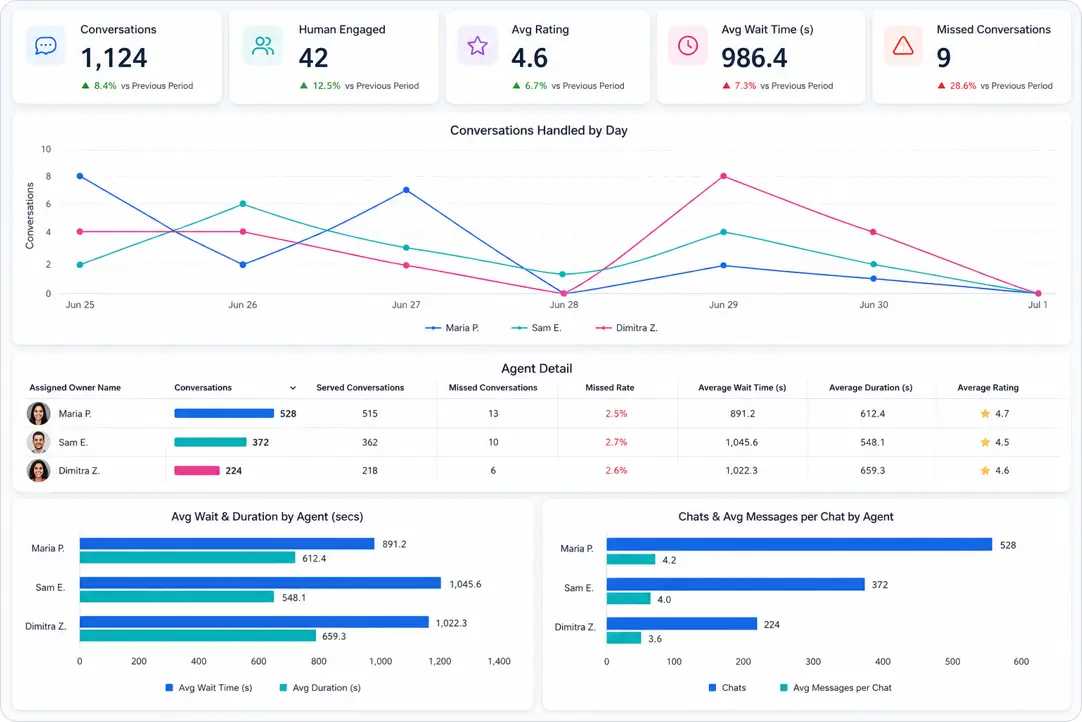Click Dimitra Z.'s pink conversations bar in table
This screenshot has height=722, width=1082.
(197, 471)
